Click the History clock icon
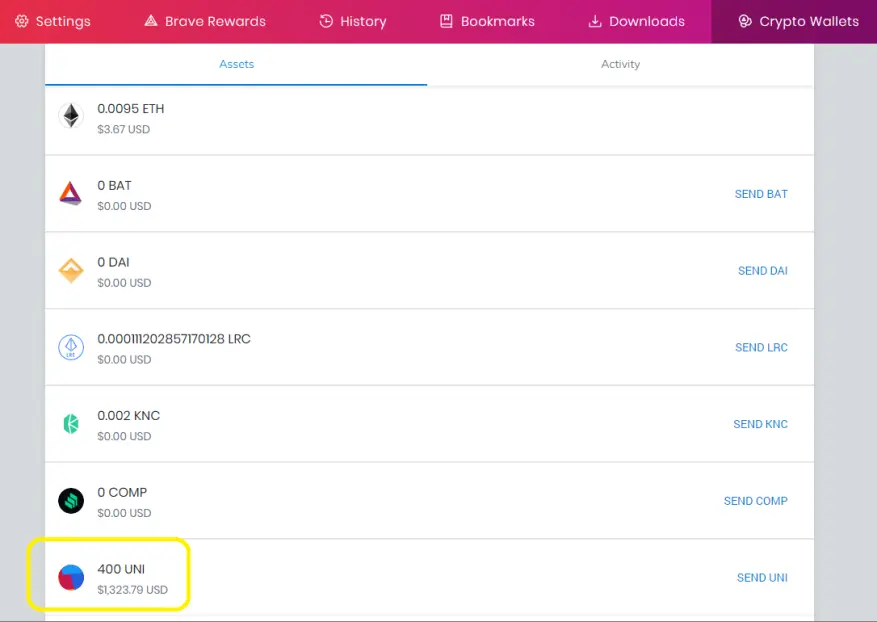This screenshot has height=622, width=877. (326, 21)
